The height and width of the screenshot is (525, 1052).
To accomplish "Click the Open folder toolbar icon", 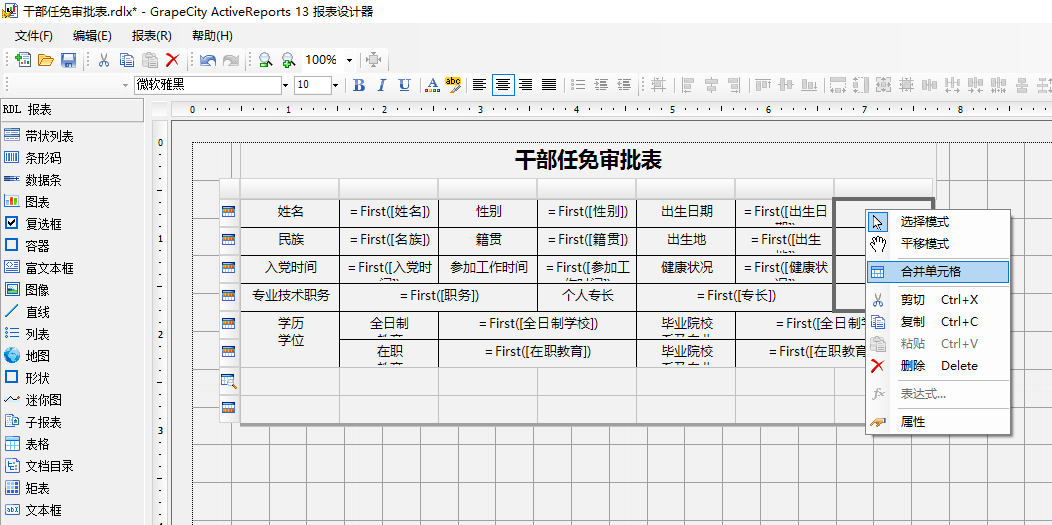I will click(x=46, y=60).
